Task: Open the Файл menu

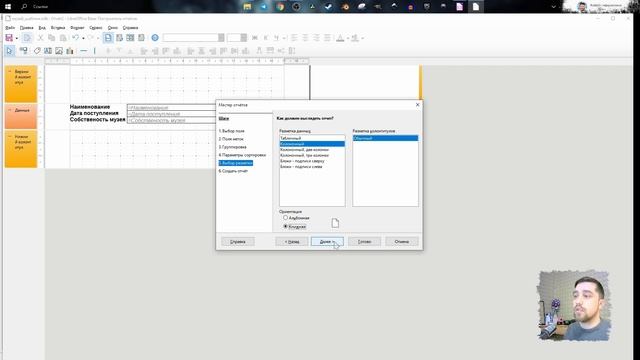Action: [10, 28]
